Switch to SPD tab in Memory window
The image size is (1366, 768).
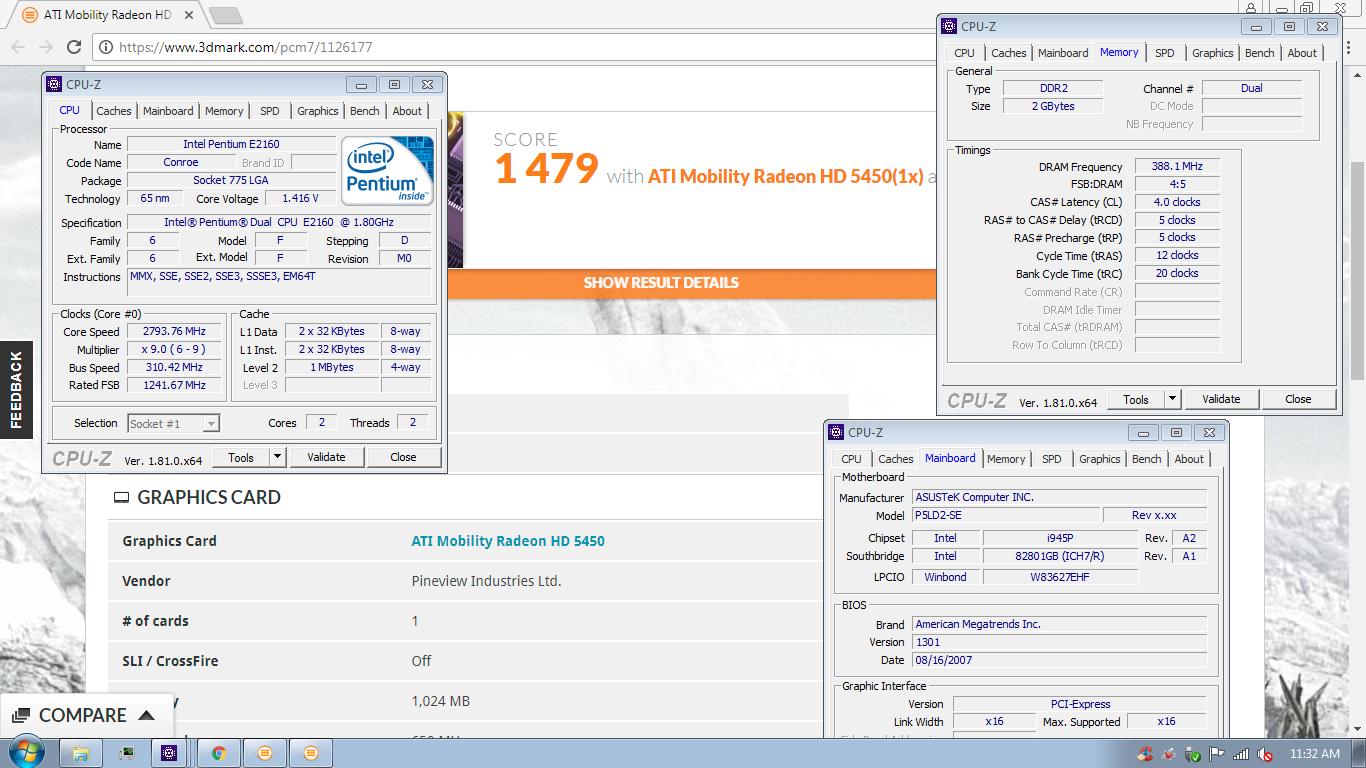pos(1165,53)
